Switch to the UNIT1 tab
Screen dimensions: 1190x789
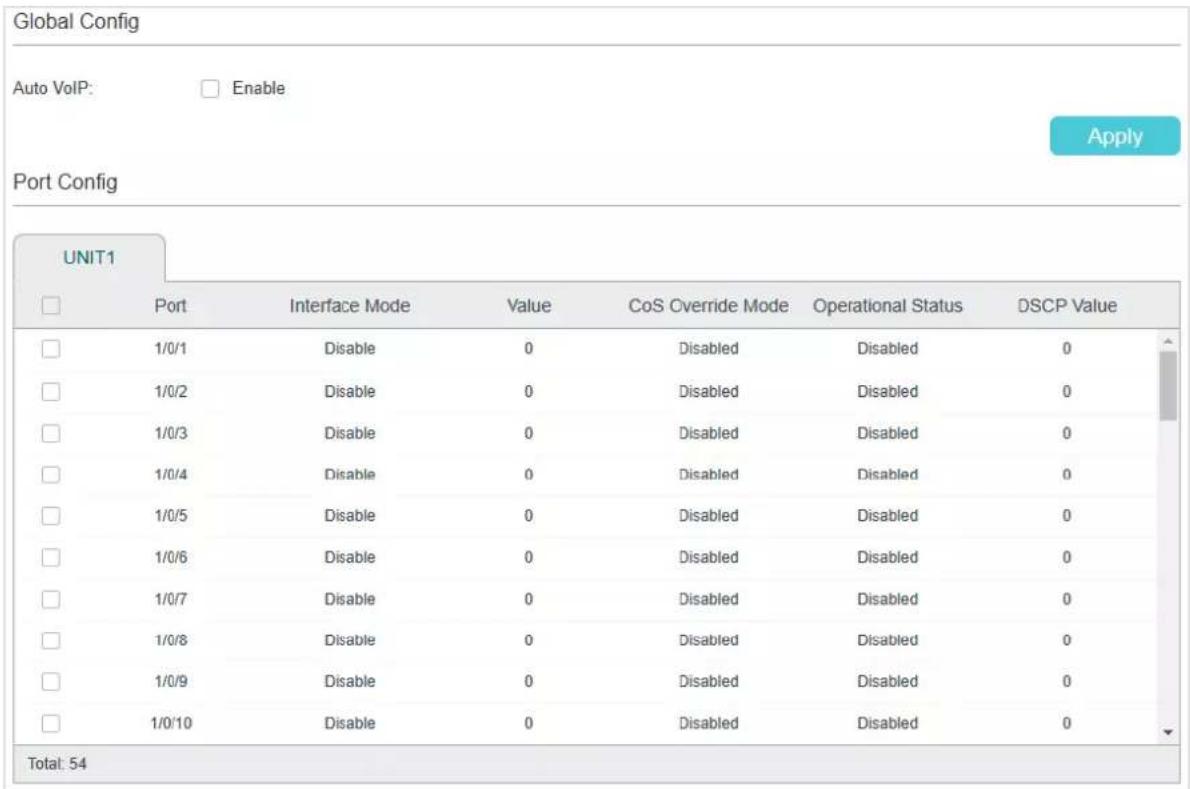tap(89, 258)
